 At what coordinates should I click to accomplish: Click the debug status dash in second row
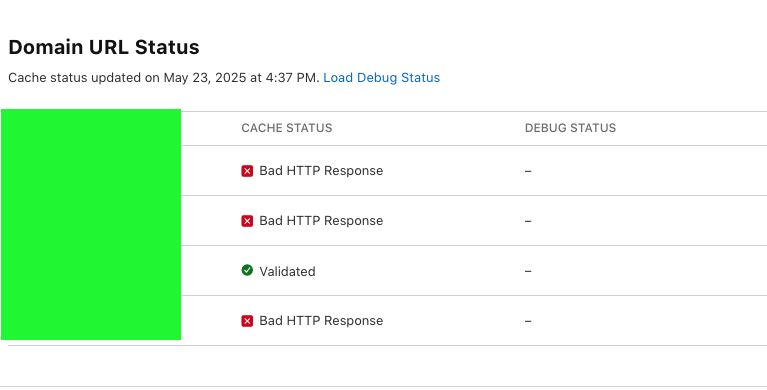[528, 221]
